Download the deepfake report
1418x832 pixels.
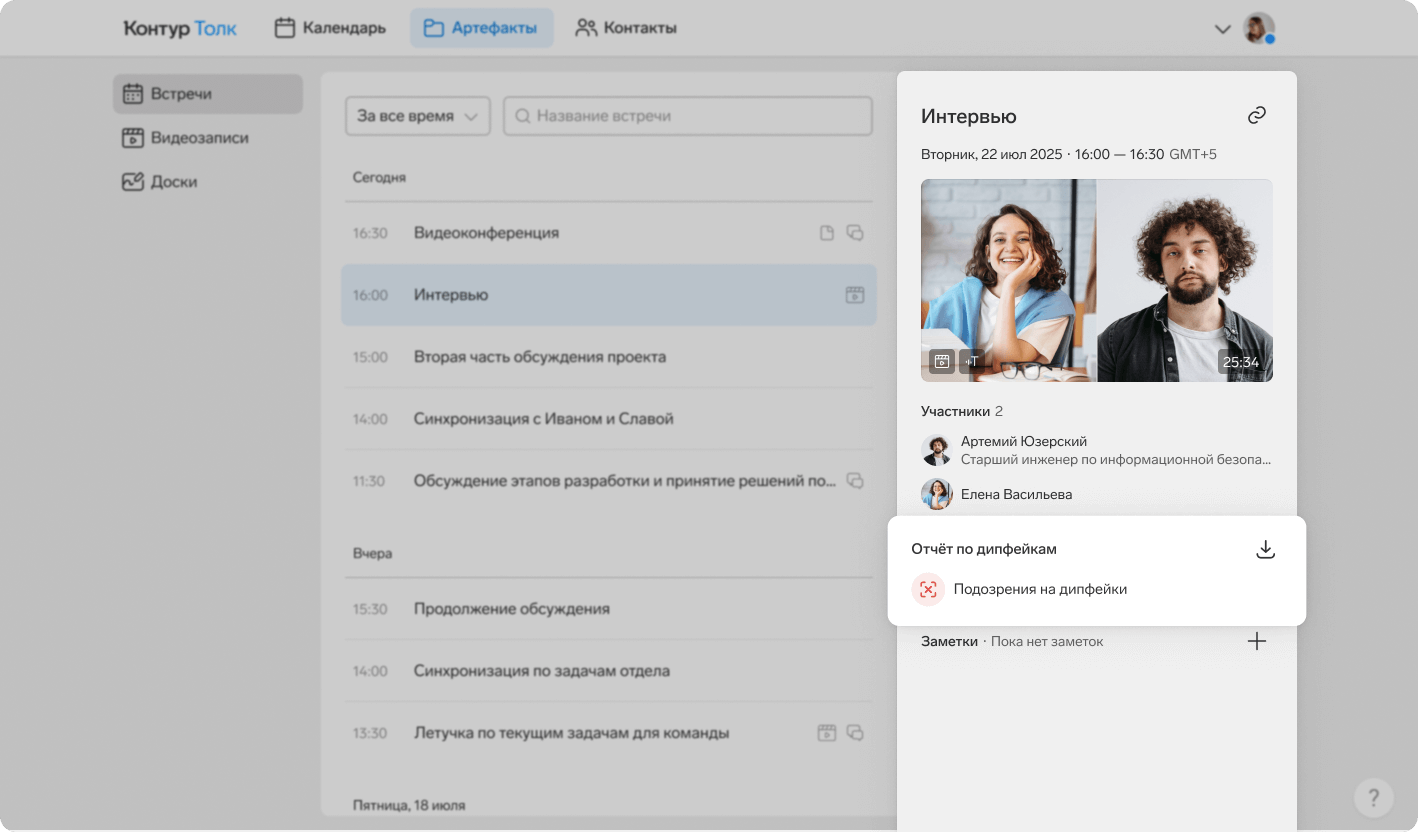[x=1265, y=549]
